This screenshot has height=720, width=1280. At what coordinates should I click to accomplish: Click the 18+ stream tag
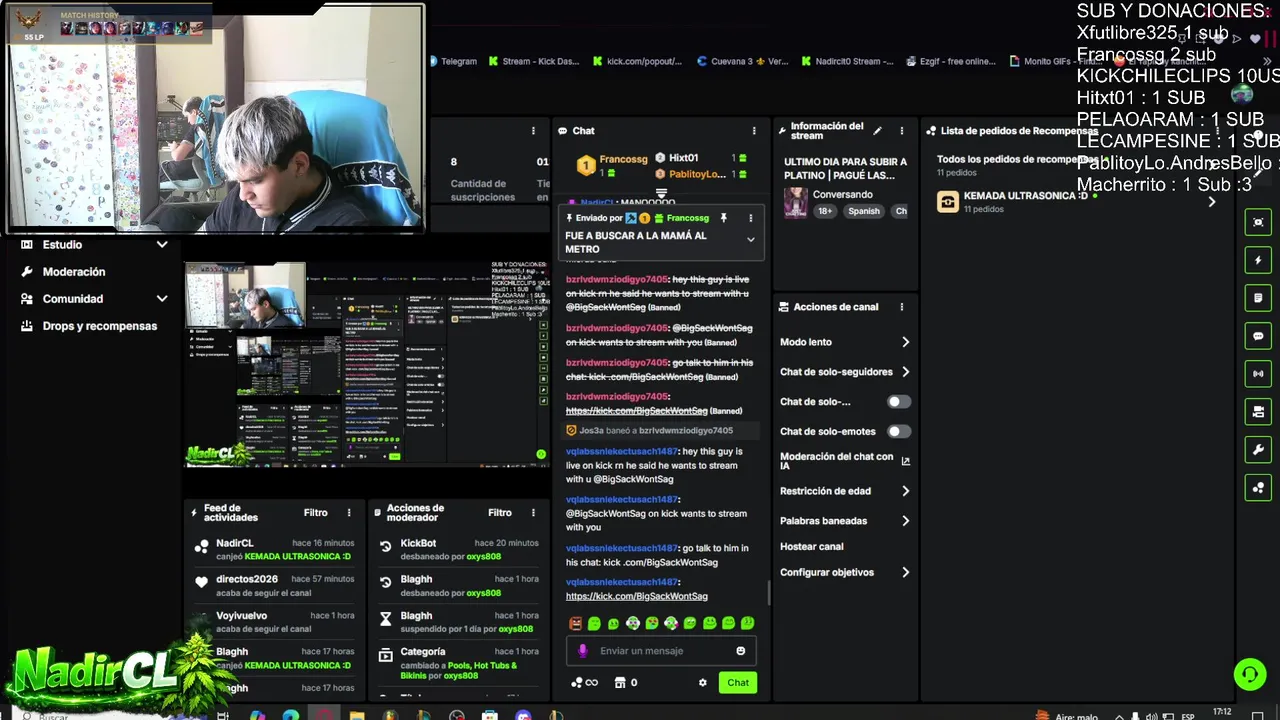click(825, 212)
